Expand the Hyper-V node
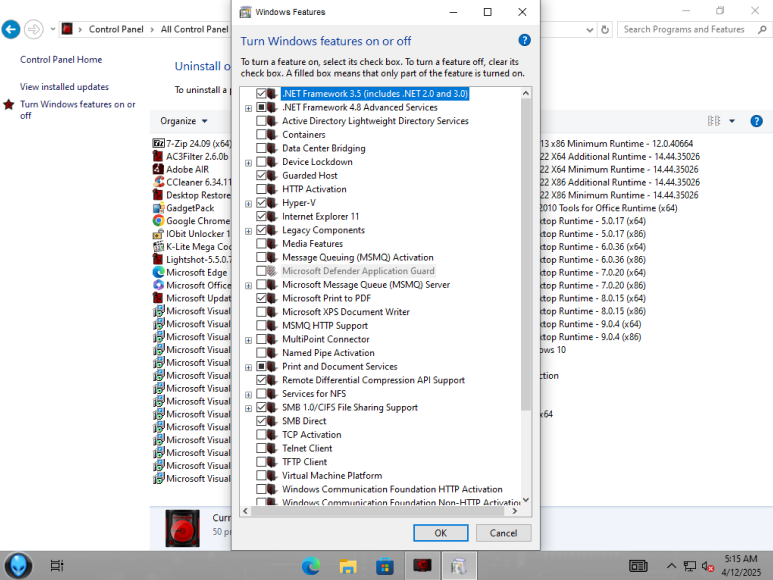 tap(248, 204)
